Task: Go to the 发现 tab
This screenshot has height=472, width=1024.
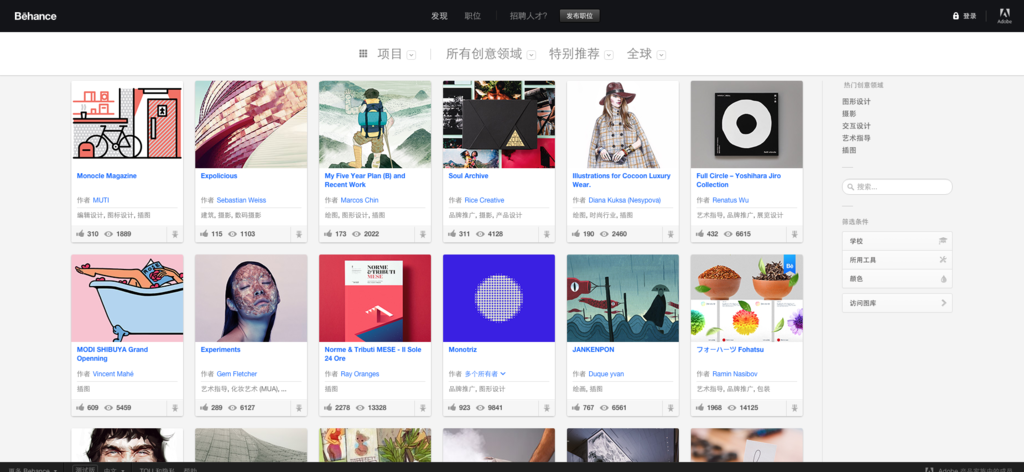Action: click(x=439, y=16)
